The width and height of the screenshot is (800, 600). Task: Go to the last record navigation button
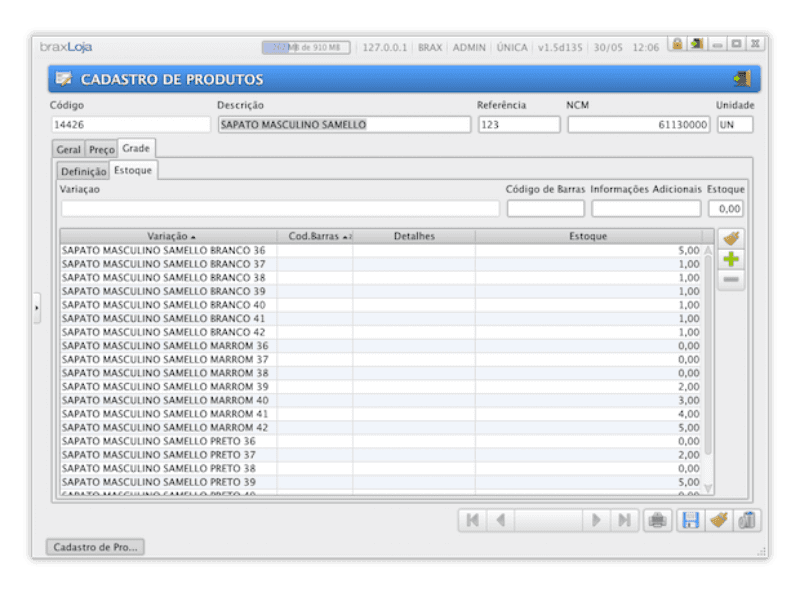click(624, 520)
